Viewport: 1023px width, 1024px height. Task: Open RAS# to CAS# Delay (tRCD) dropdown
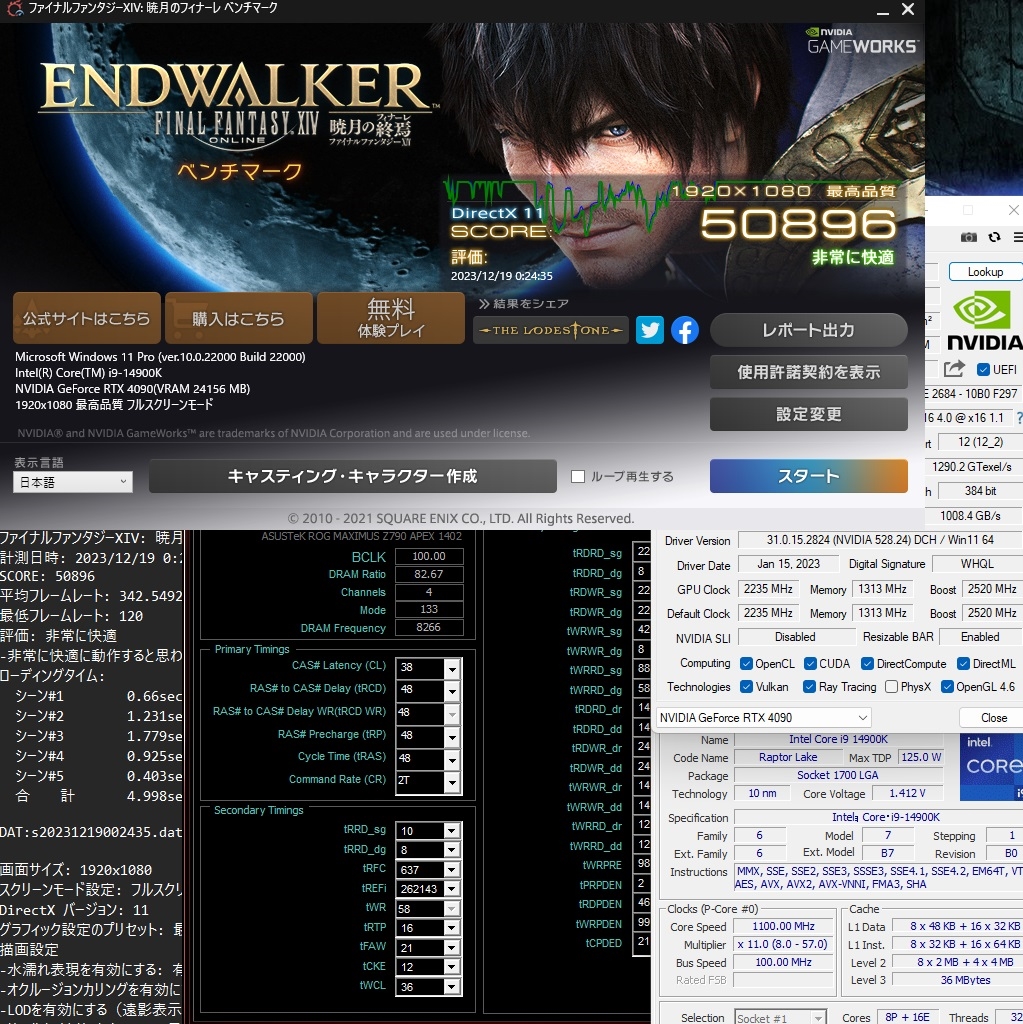[x=451, y=691]
